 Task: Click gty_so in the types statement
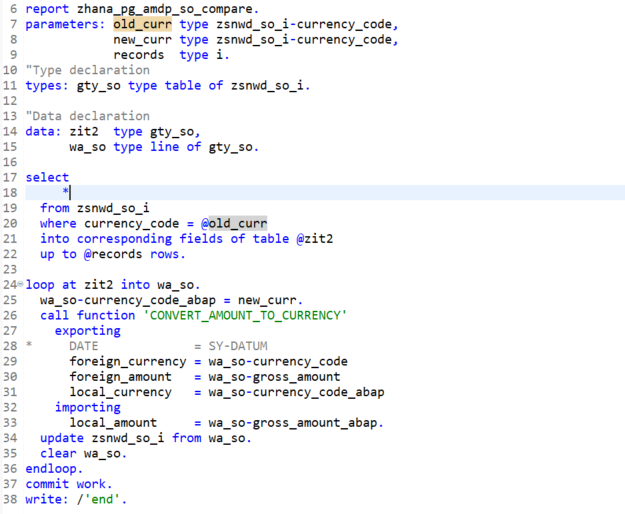(x=98, y=86)
